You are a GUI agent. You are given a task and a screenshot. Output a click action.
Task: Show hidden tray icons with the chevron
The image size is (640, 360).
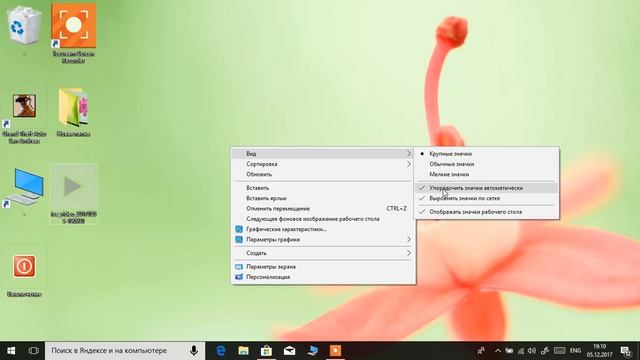pos(498,351)
